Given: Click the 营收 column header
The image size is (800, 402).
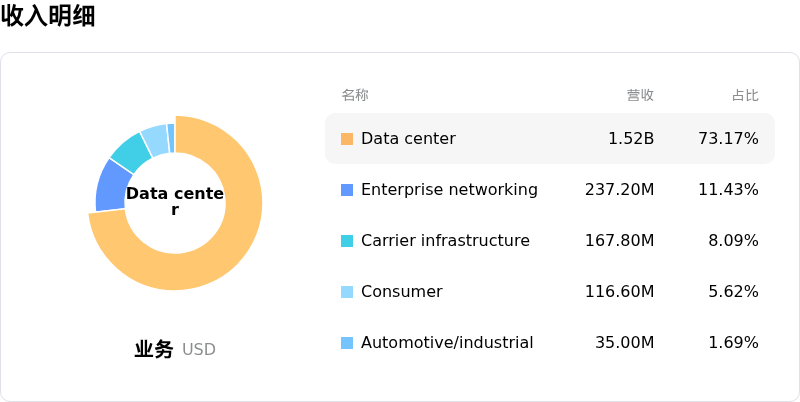Looking at the screenshot, I should click(x=640, y=96).
